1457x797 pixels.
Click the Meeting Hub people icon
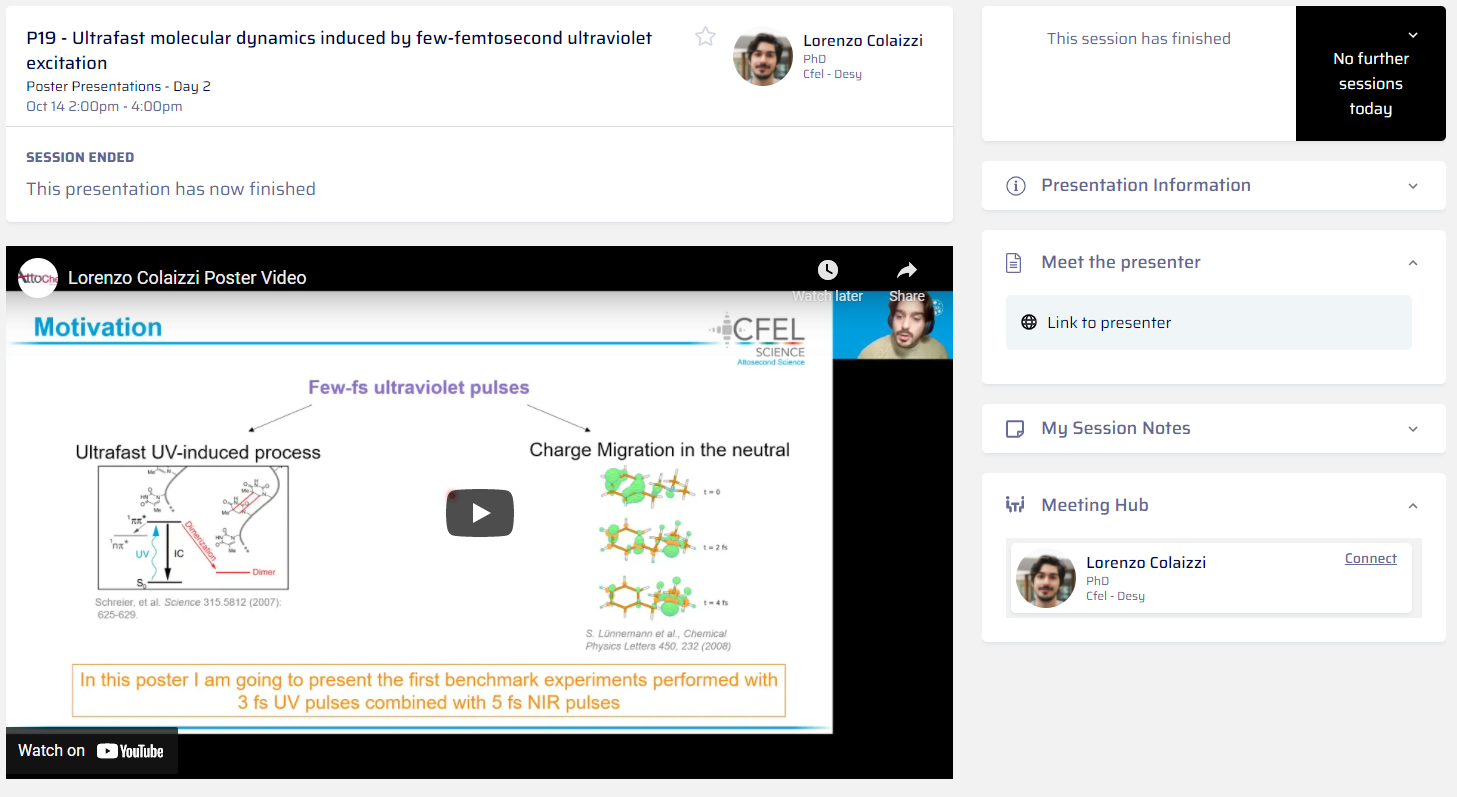pyautogui.click(x=1014, y=505)
